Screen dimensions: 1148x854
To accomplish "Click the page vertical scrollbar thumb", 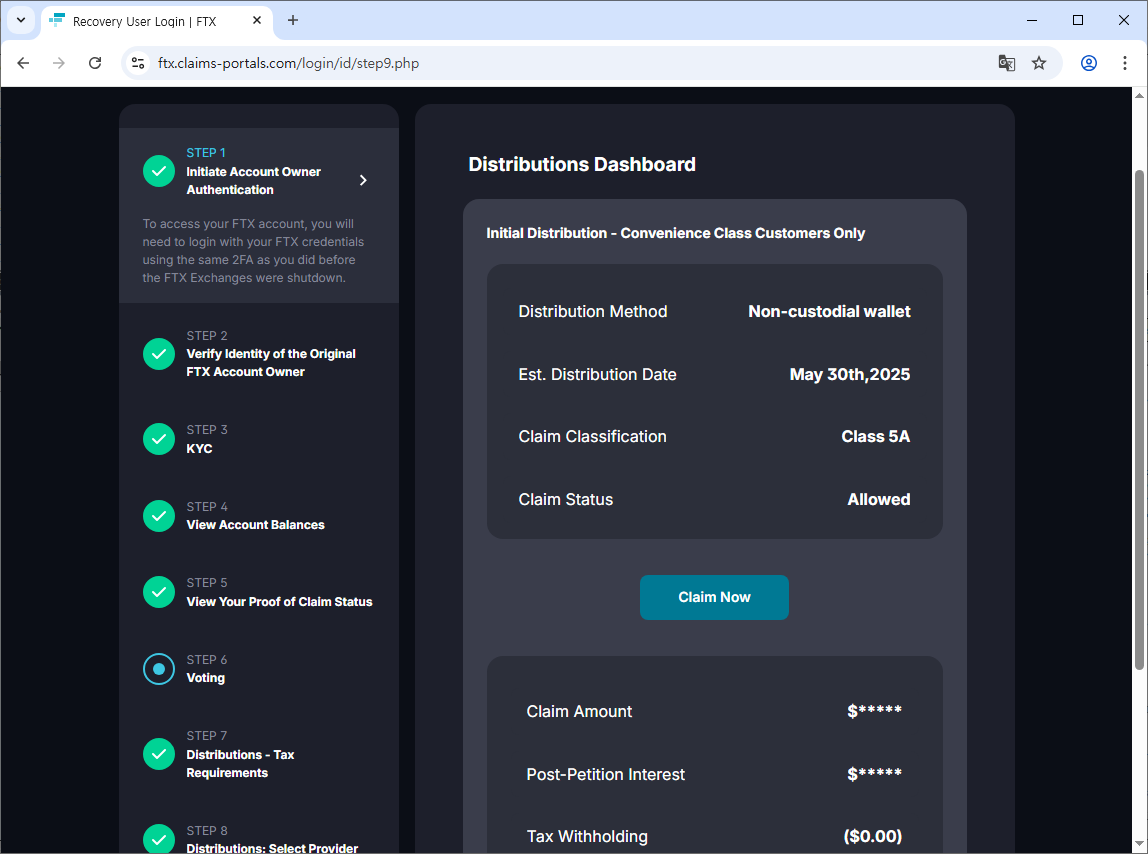I will click(x=1138, y=419).
